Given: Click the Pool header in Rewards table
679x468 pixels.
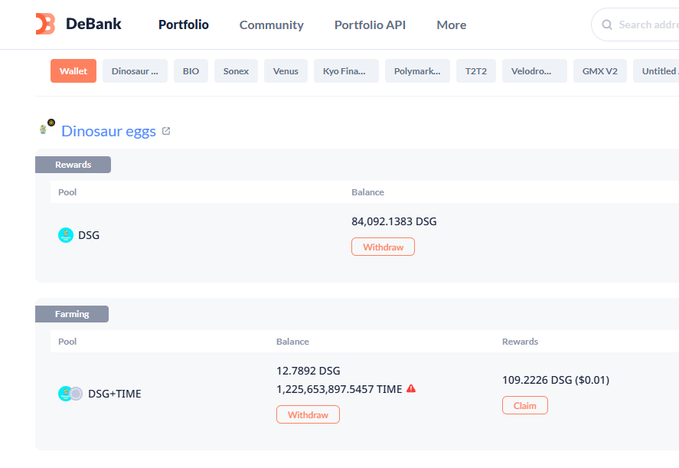Looking at the screenshot, I should [x=68, y=192].
